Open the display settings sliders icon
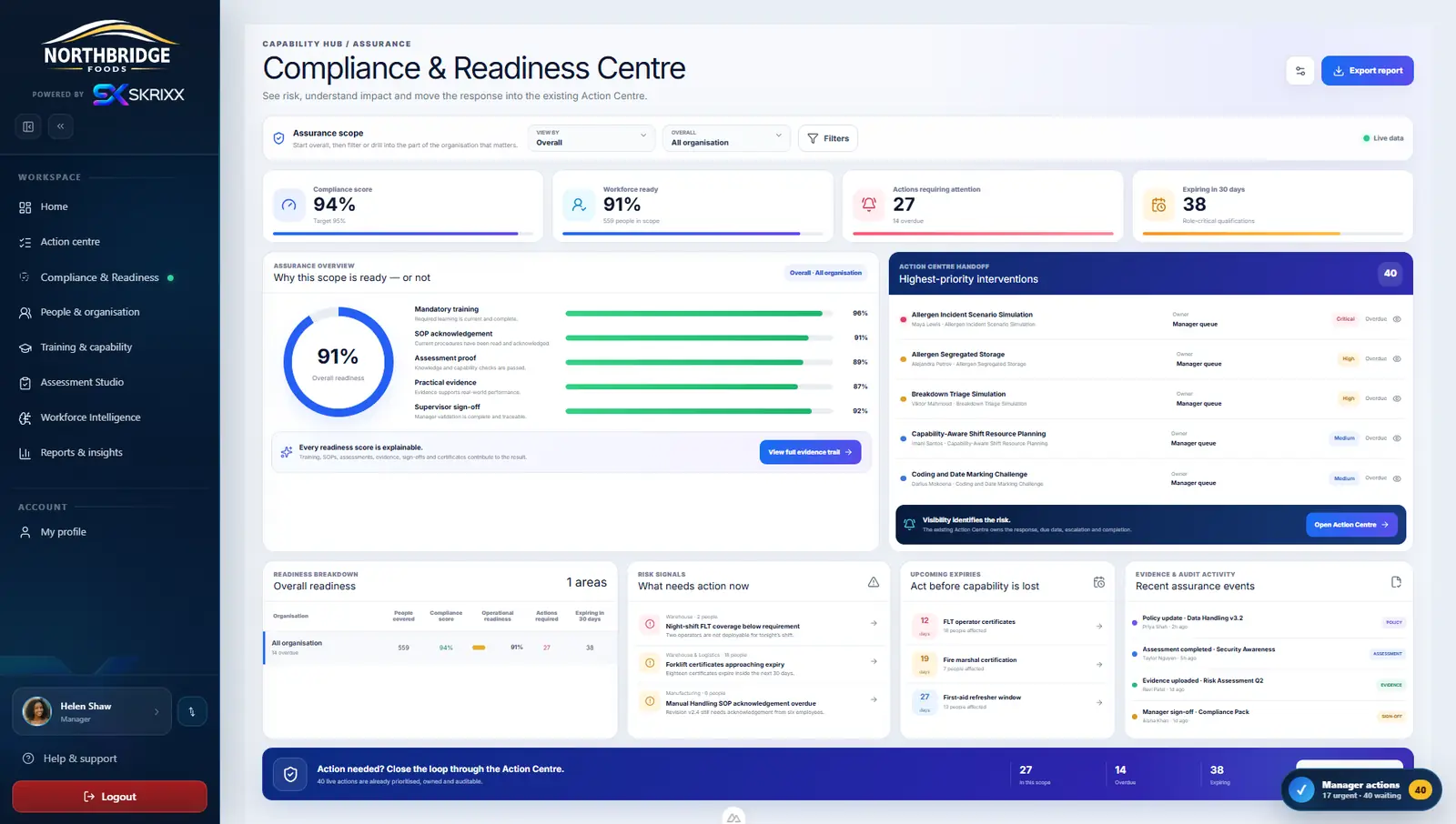 coord(1300,71)
